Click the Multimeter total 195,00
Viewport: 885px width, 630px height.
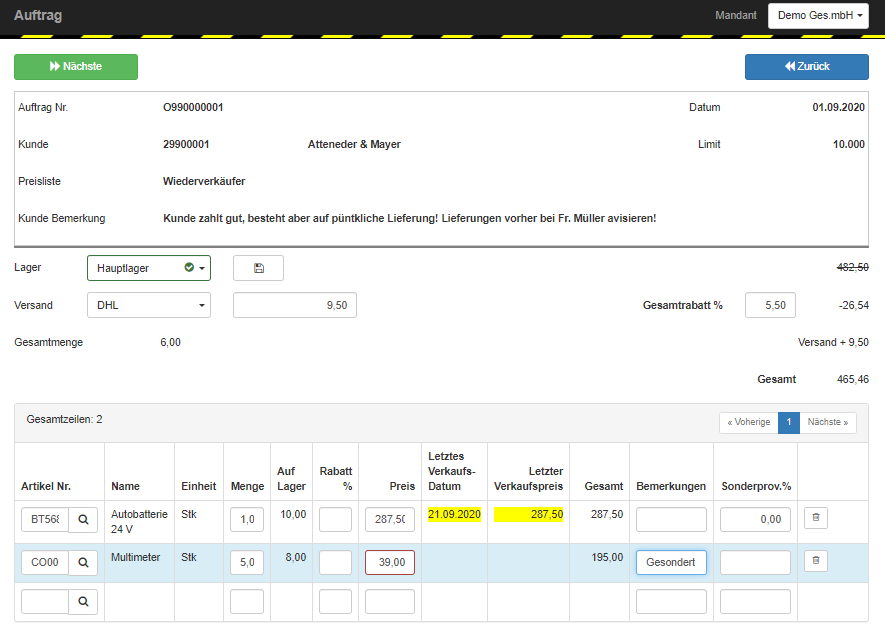click(x=607, y=557)
